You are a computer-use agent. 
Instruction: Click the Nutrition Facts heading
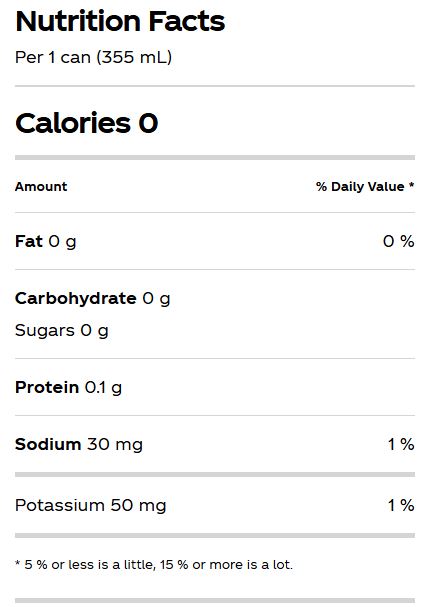pyautogui.click(x=120, y=21)
